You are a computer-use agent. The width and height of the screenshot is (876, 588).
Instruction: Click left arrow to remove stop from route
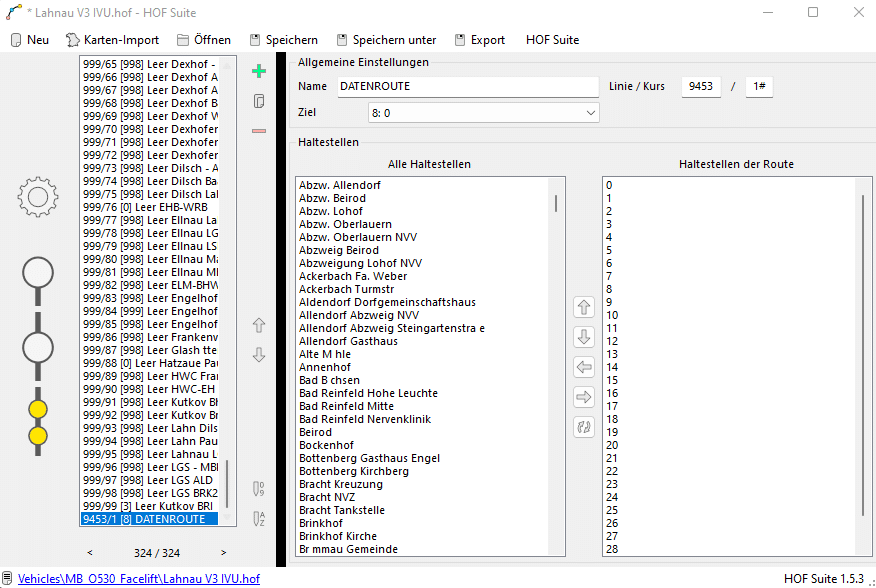coord(584,367)
